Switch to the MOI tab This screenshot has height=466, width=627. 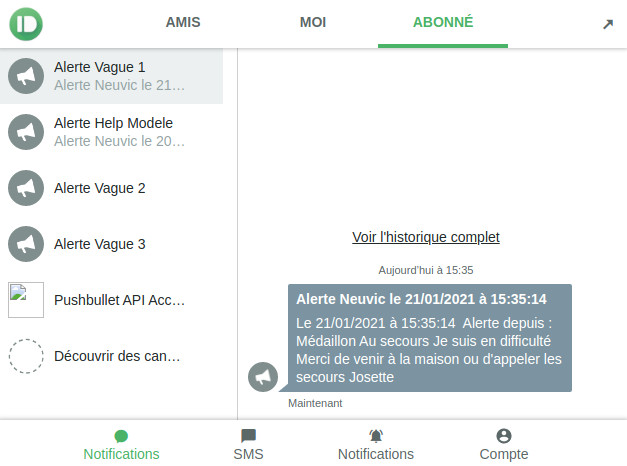(x=313, y=22)
